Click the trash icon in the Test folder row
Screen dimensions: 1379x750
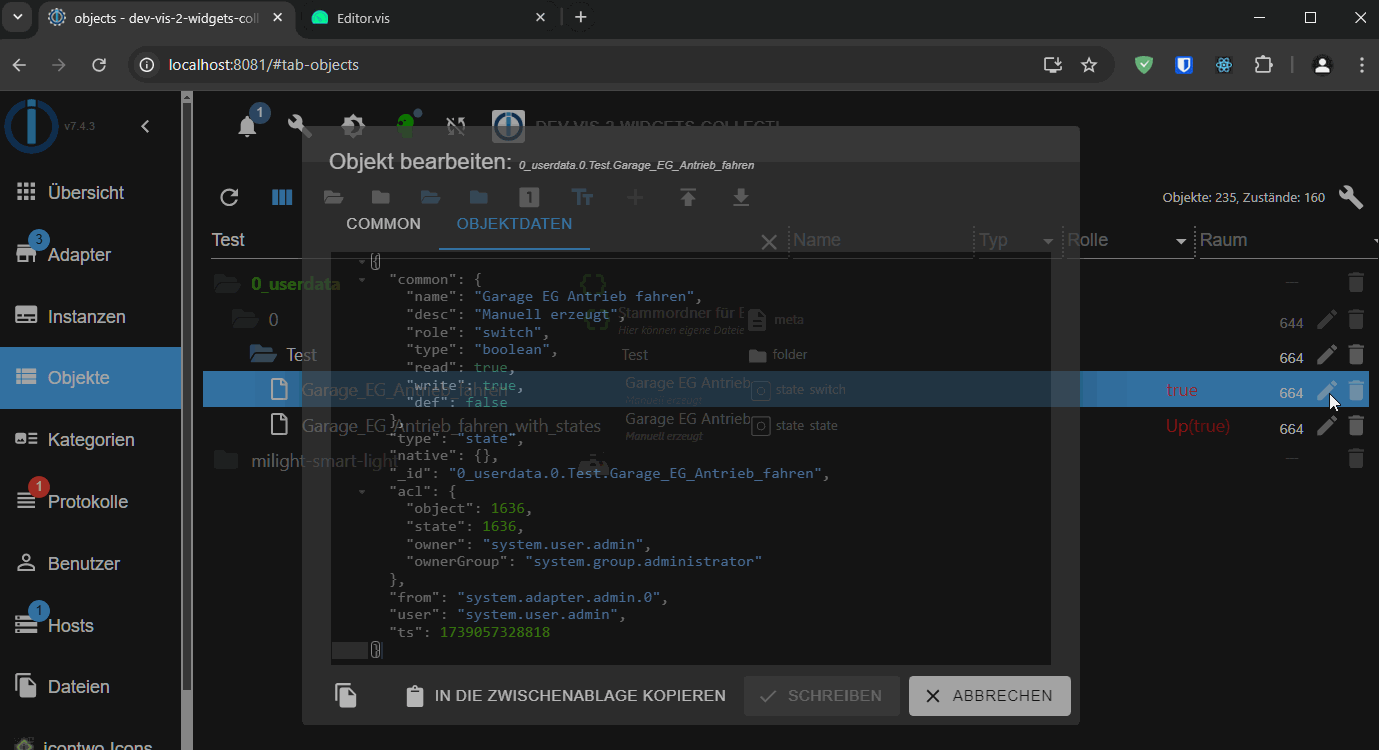pos(1355,355)
